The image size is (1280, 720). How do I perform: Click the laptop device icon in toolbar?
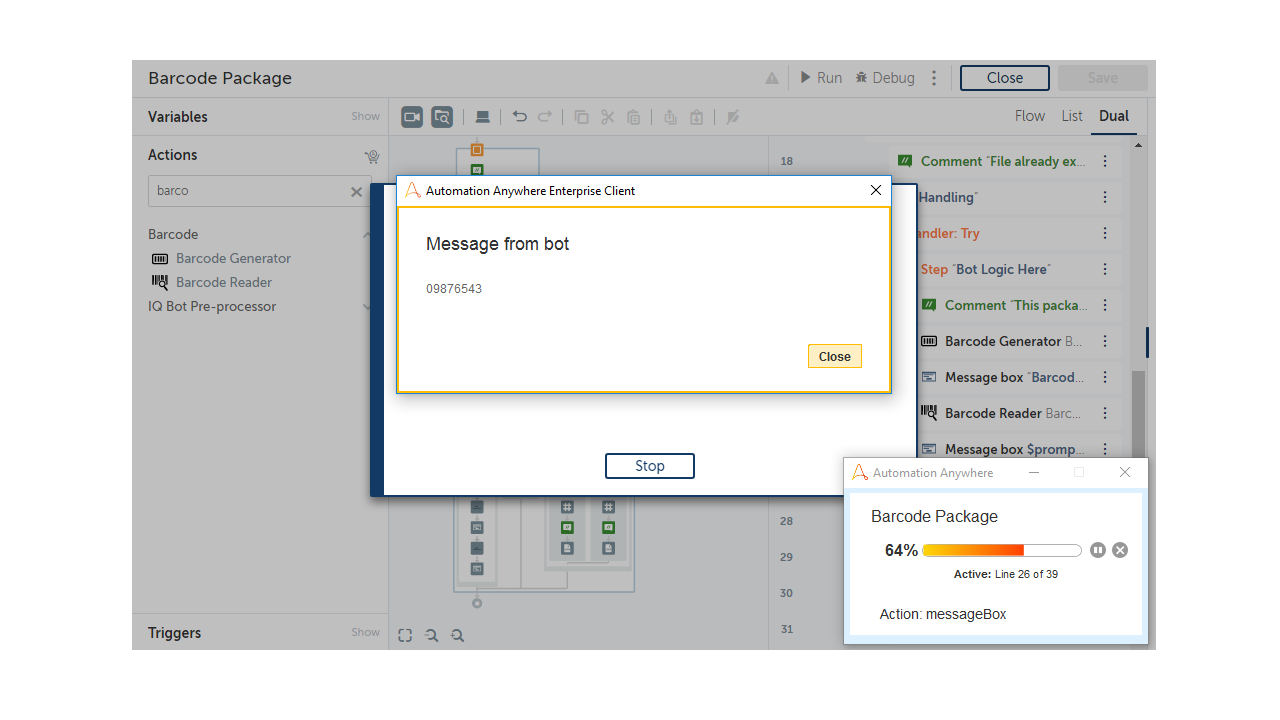483,117
